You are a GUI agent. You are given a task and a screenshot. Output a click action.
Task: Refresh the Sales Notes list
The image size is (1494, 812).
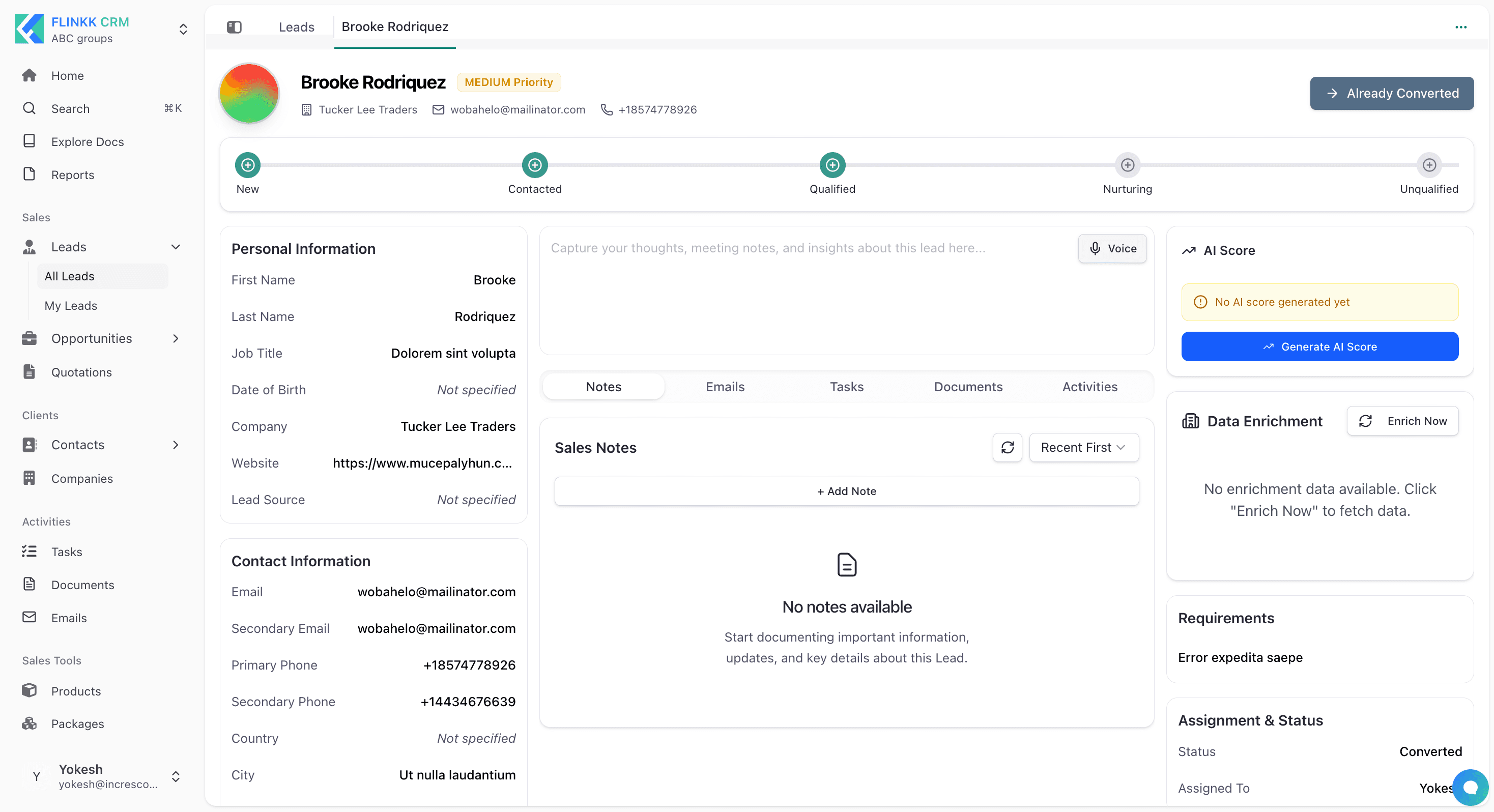click(x=1008, y=447)
